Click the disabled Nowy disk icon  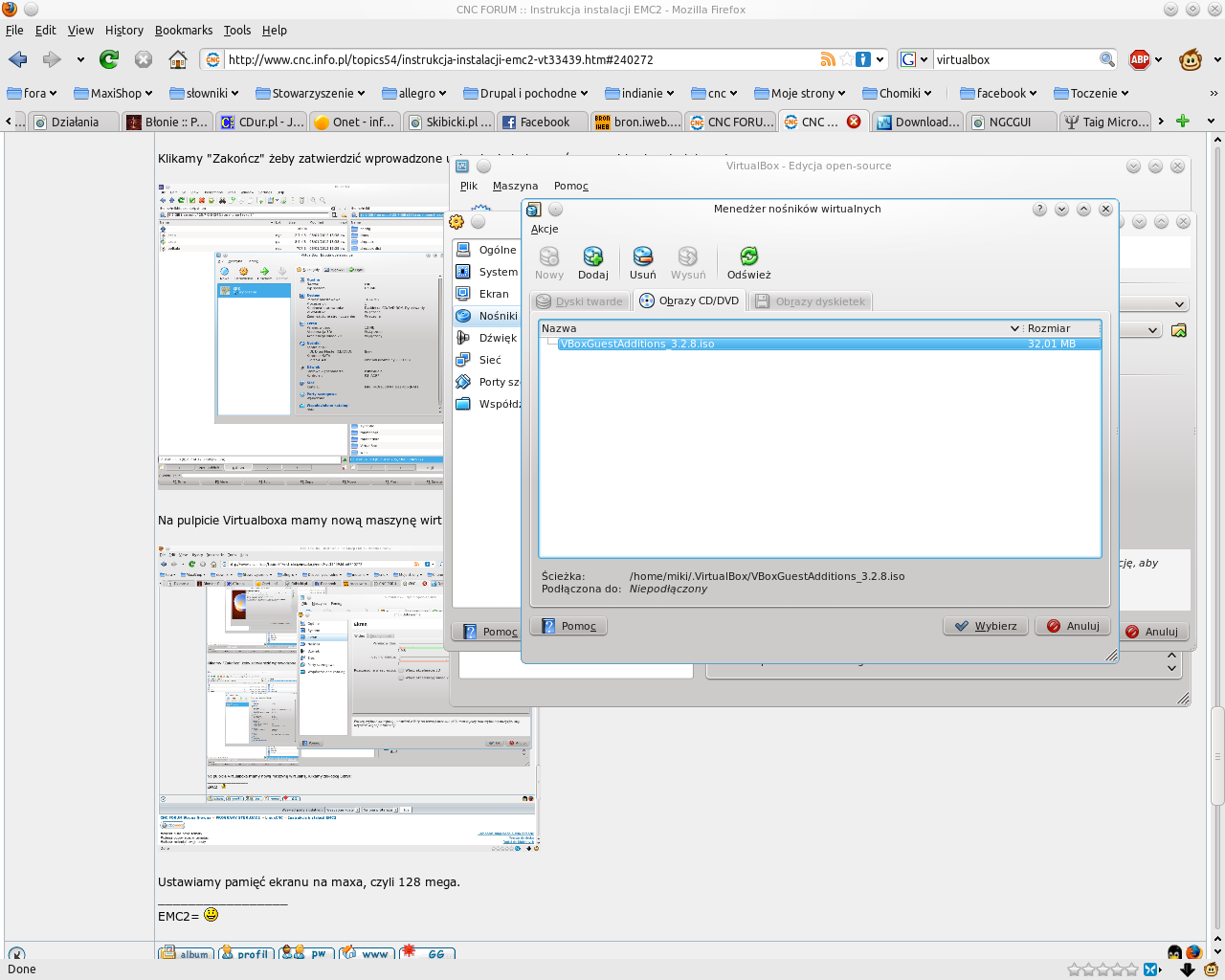(549, 262)
